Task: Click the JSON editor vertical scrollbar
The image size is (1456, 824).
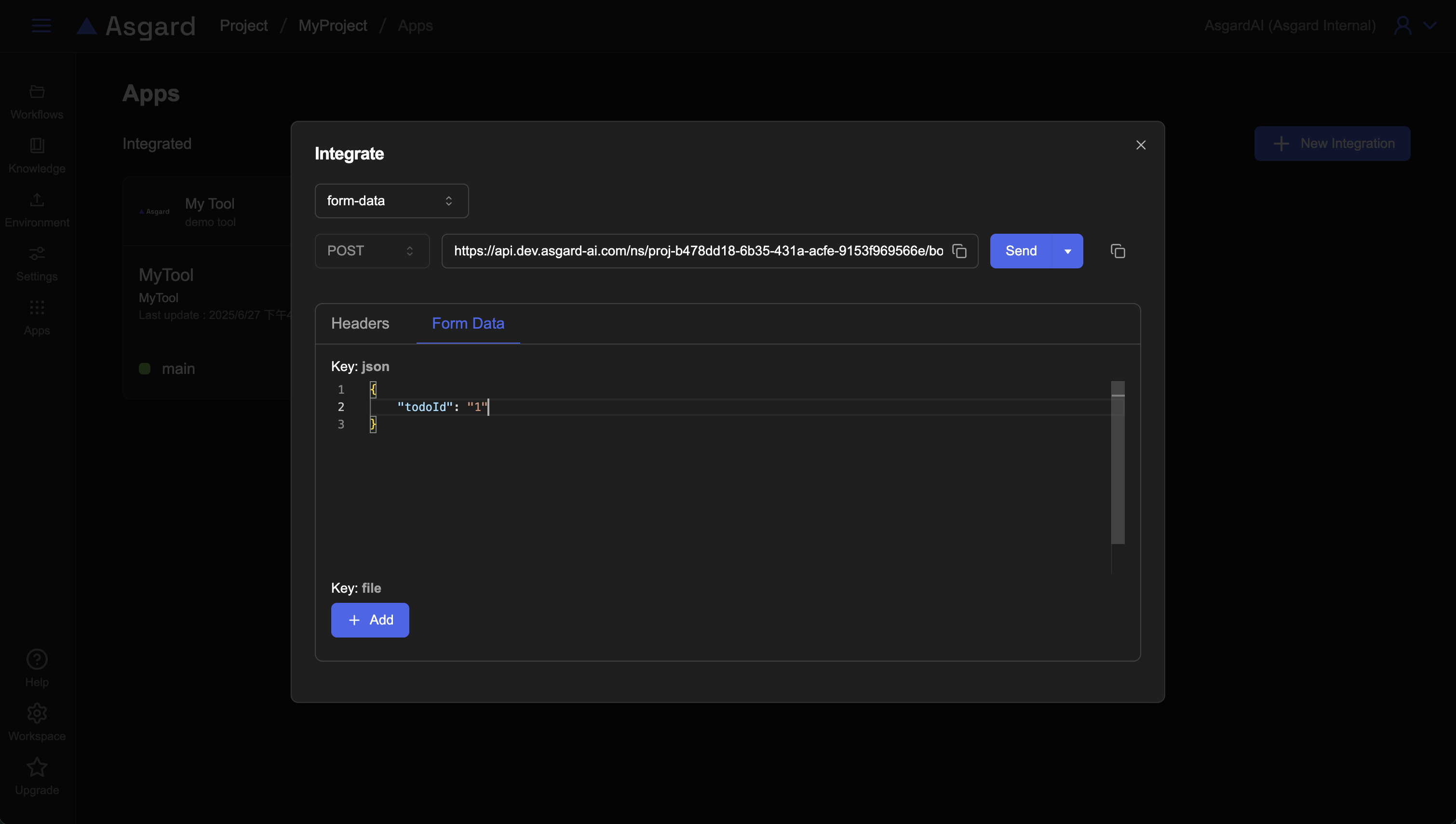Action: [x=1118, y=464]
